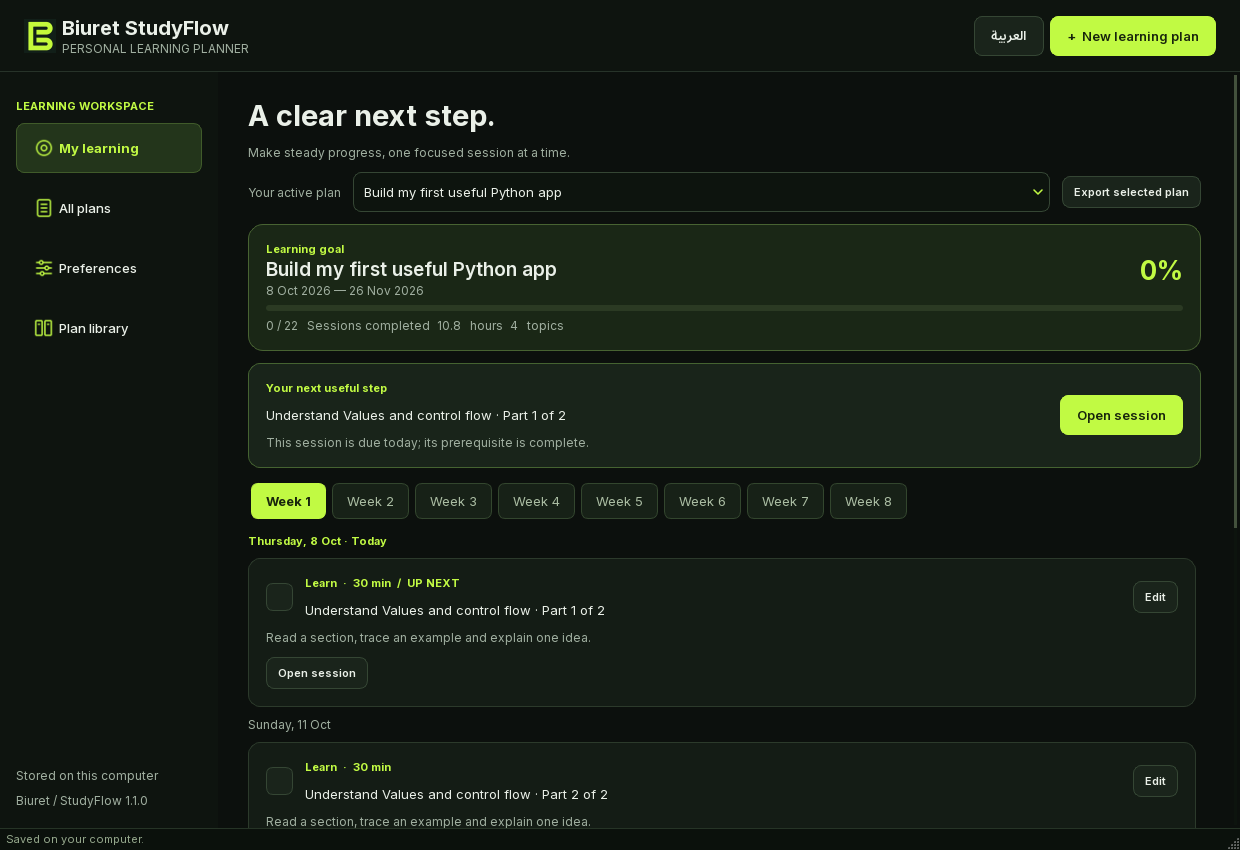
Task: Create a New learning plan
Action: (1133, 36)
